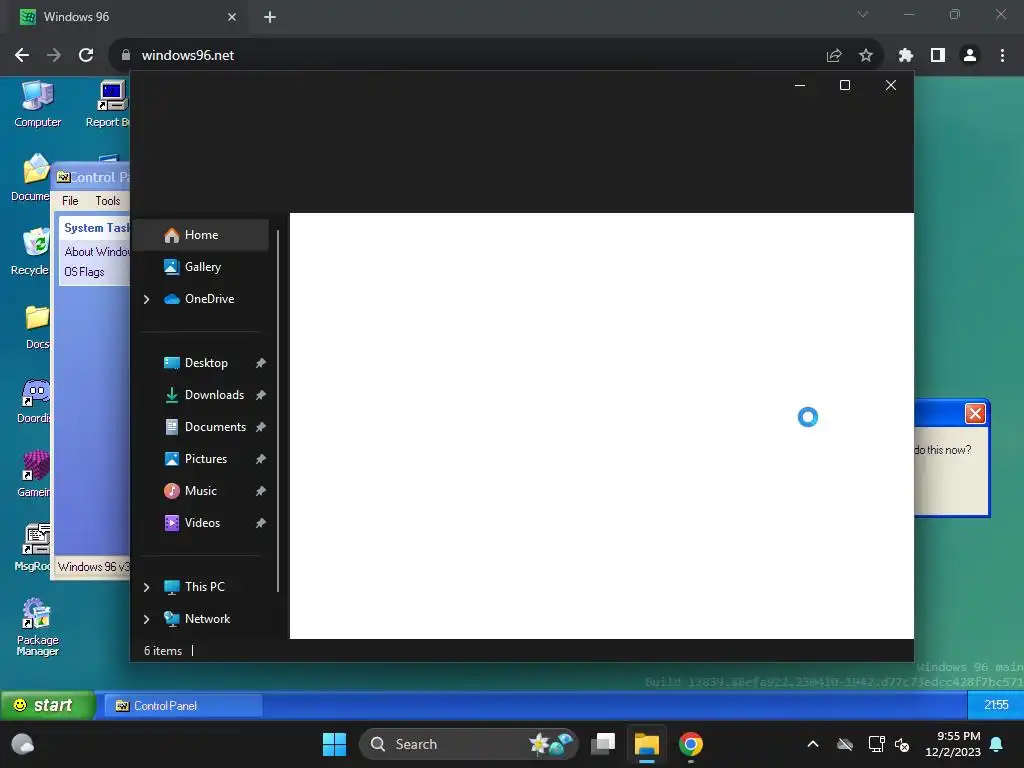Click the Gamein desktop shortcut
1024x768 pixels.
(x=34, y=475)
